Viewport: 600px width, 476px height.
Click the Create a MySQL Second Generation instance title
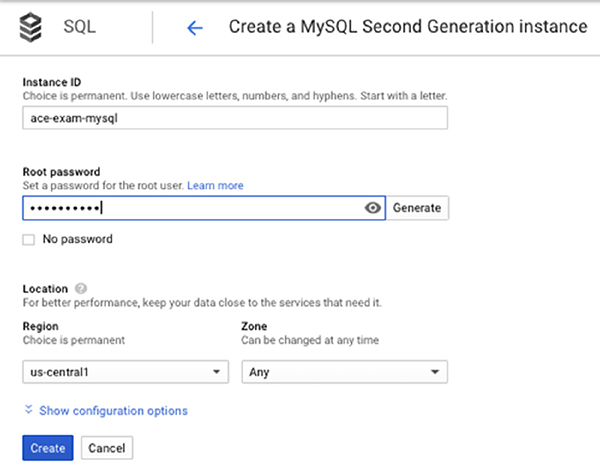pos(408,27)
